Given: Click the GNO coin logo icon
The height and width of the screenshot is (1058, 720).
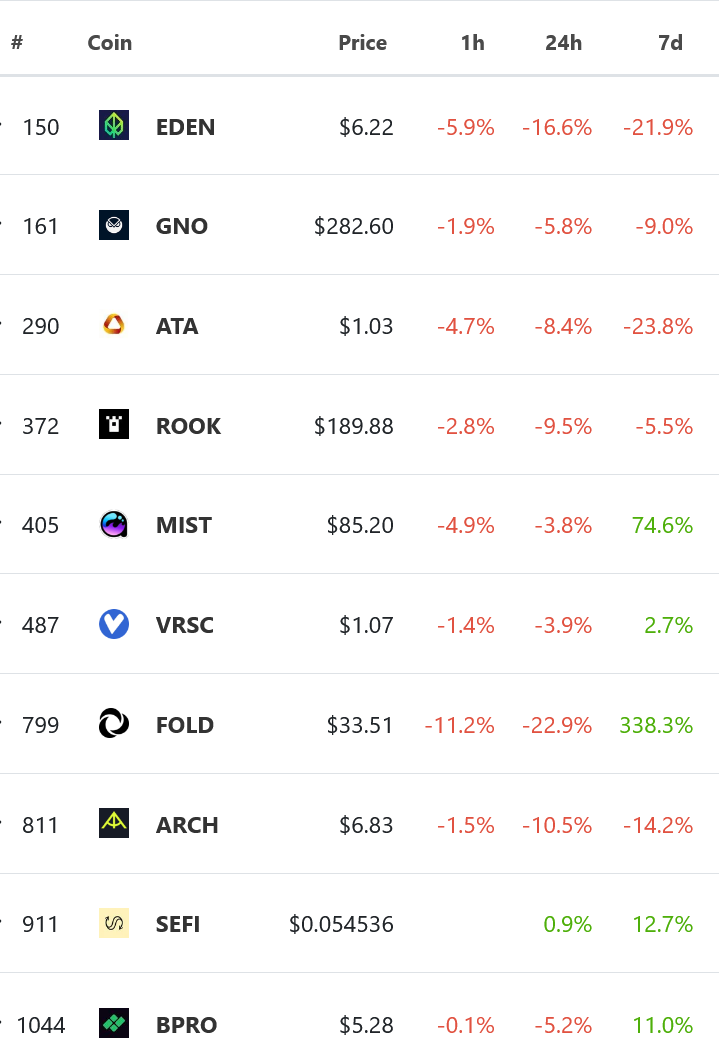Looking at the screenshot, I should [x=114, y=226].
